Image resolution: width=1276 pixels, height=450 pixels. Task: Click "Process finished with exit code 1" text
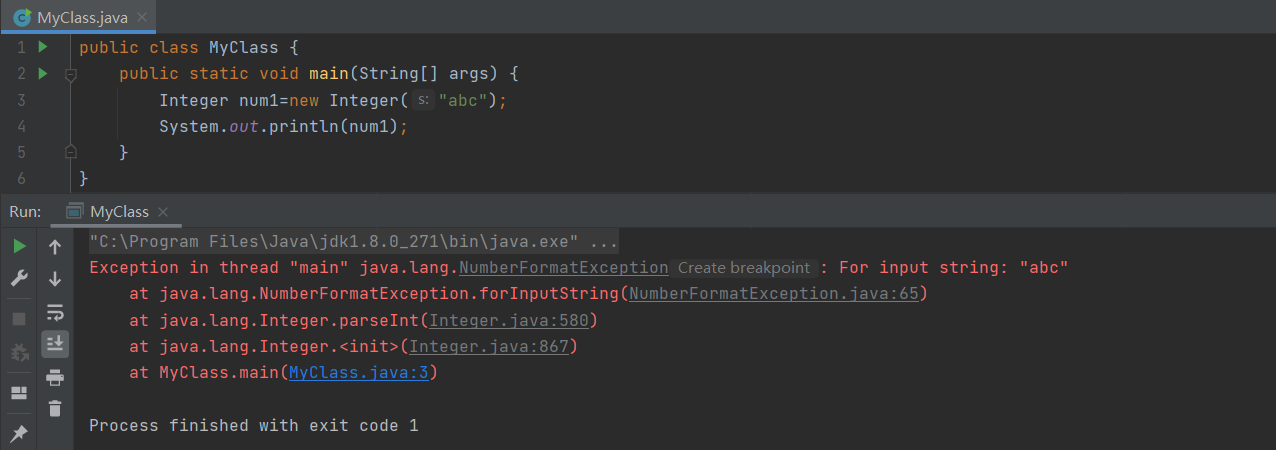click(x=254, y=426)
